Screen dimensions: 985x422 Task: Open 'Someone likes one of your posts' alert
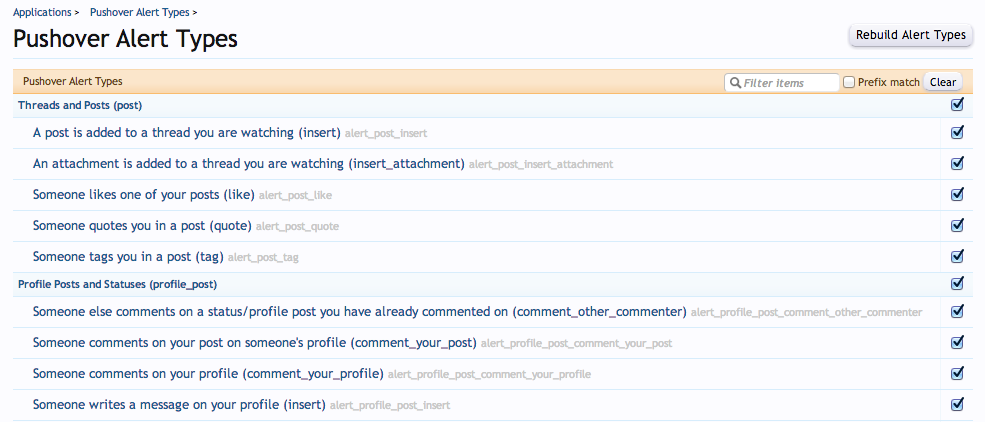144,195
